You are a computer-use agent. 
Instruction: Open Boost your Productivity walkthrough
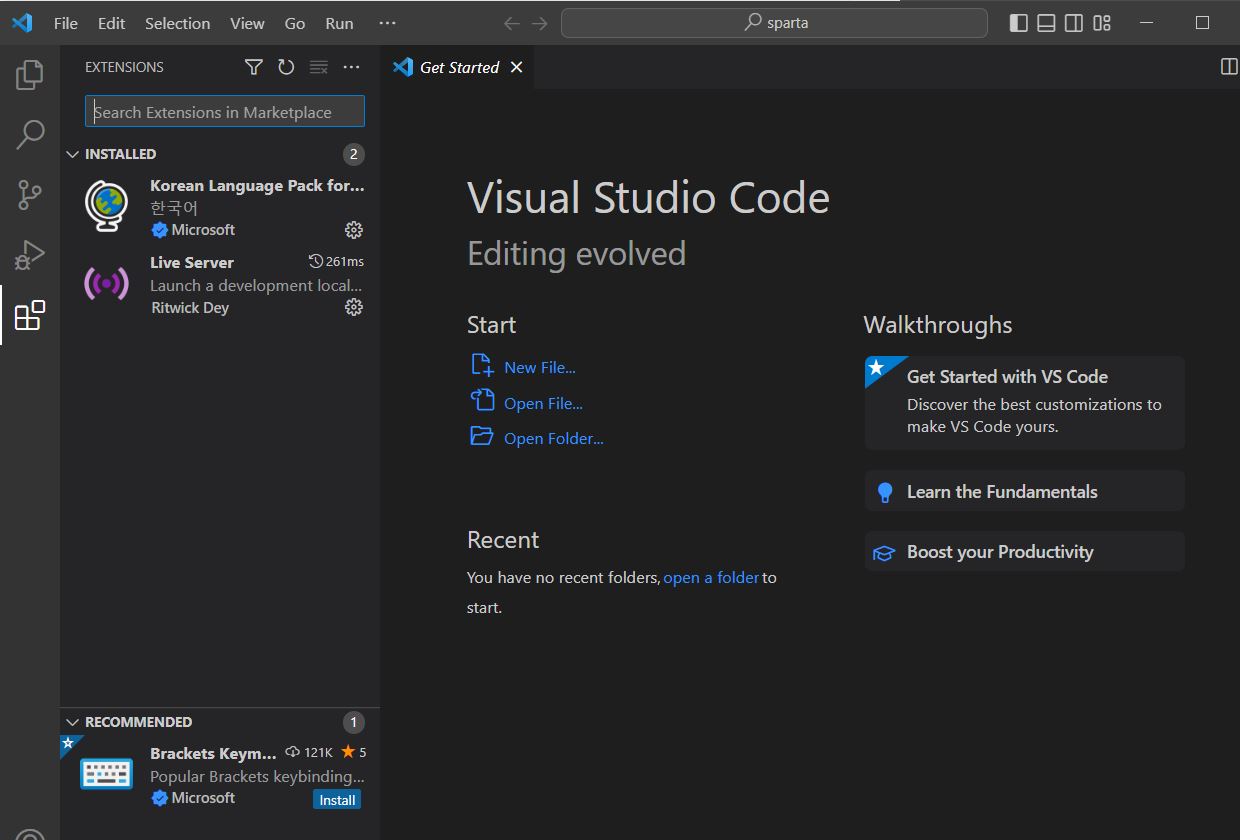[1025, 551]
